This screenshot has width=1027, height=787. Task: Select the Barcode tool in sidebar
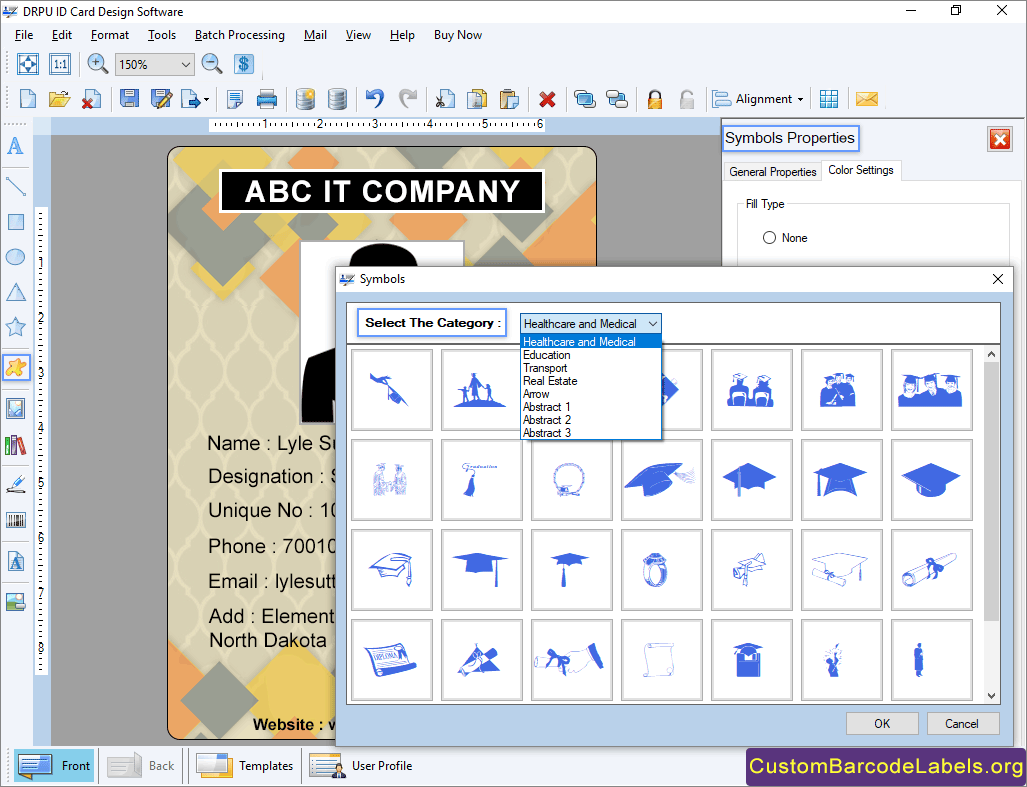coord(16,521)
